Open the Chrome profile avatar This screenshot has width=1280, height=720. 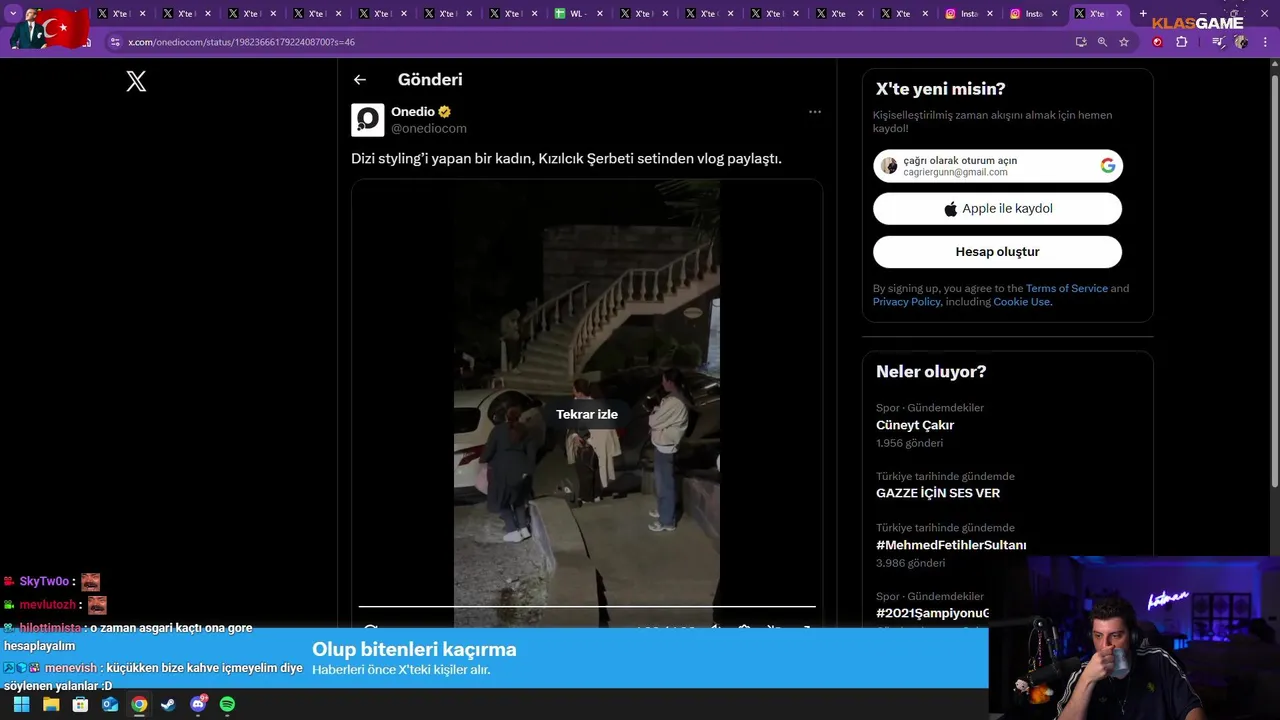pyautogui.click(x=1241, y=42)
